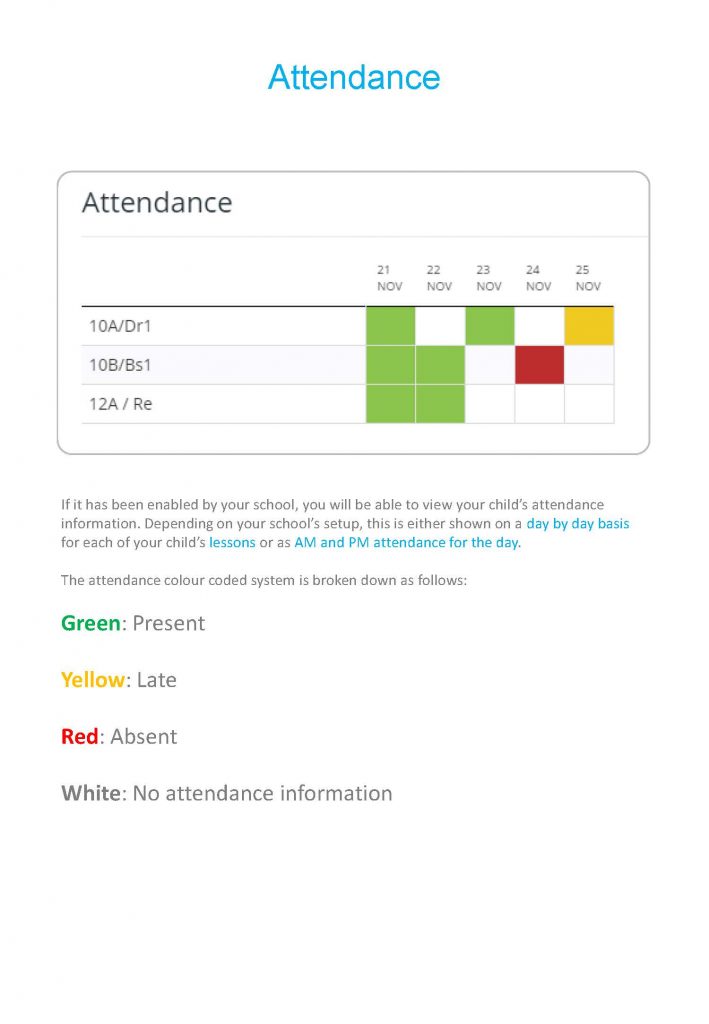The width and height of the screenshot is (709, 1024).
Task: Click green cell for 10B/Bs1 on 22 Nov
Action: 440,365
